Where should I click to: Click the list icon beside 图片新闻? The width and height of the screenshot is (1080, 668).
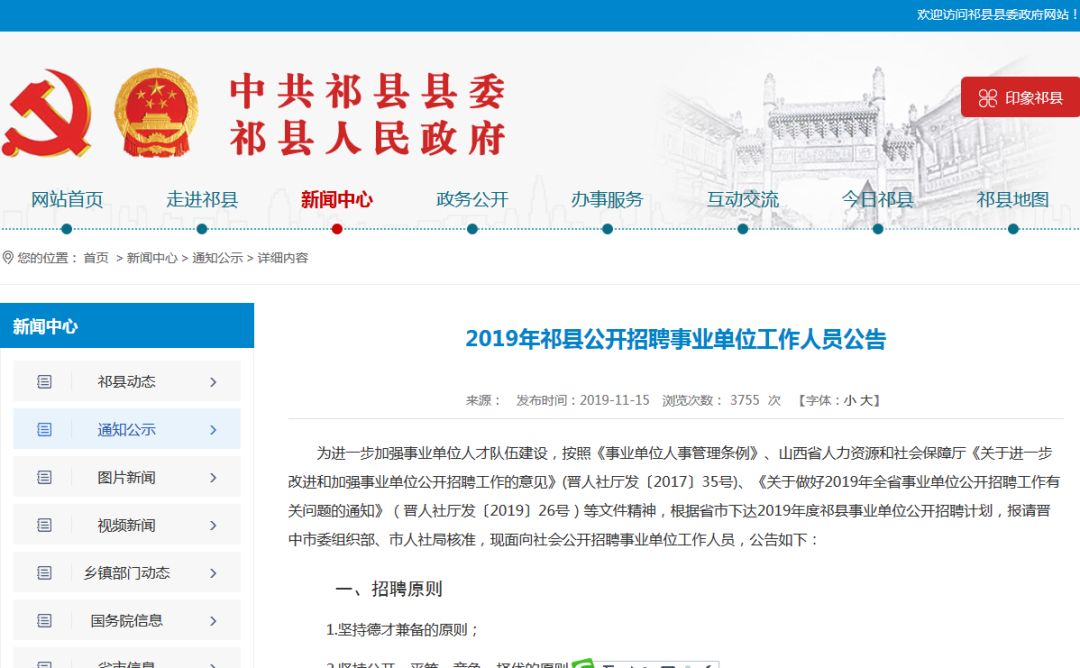tap(44, 476)
